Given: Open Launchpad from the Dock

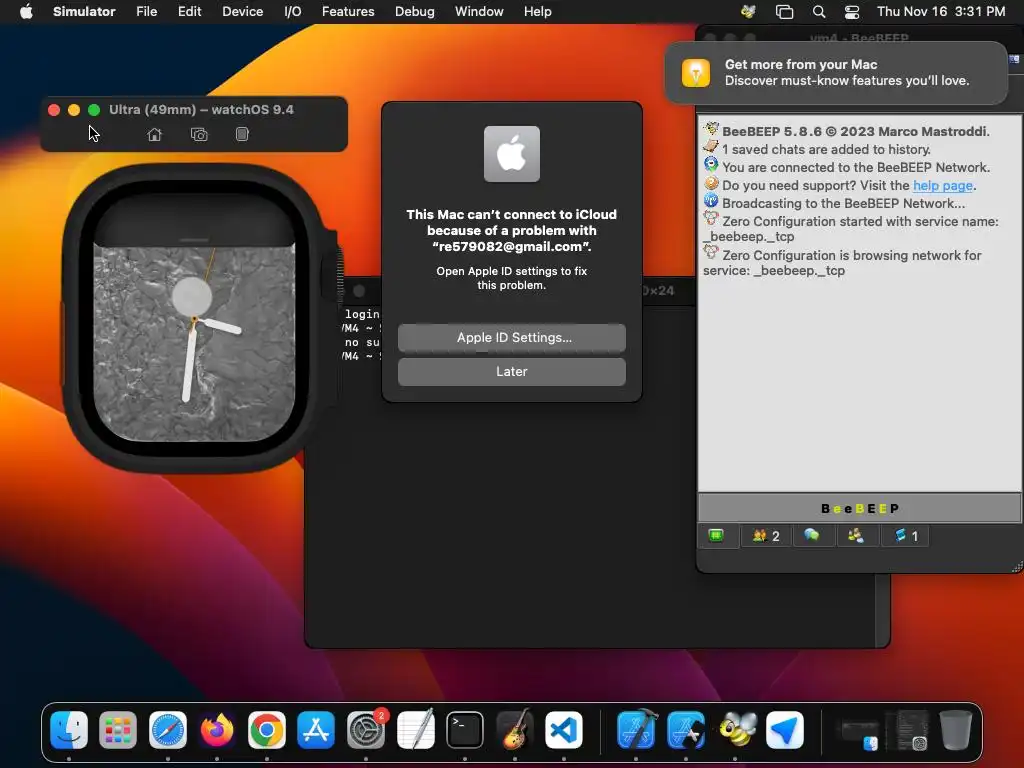Looking at the screenshot, I should click(118, 729).
